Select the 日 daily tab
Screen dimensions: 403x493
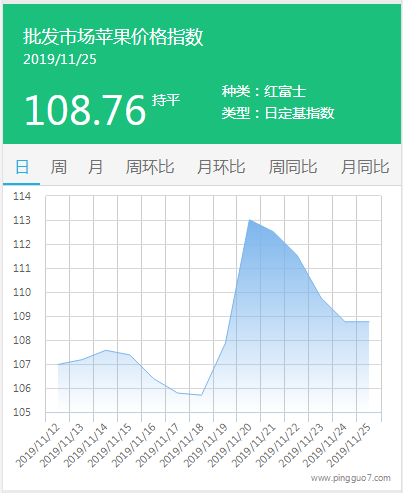coord(22,167)
